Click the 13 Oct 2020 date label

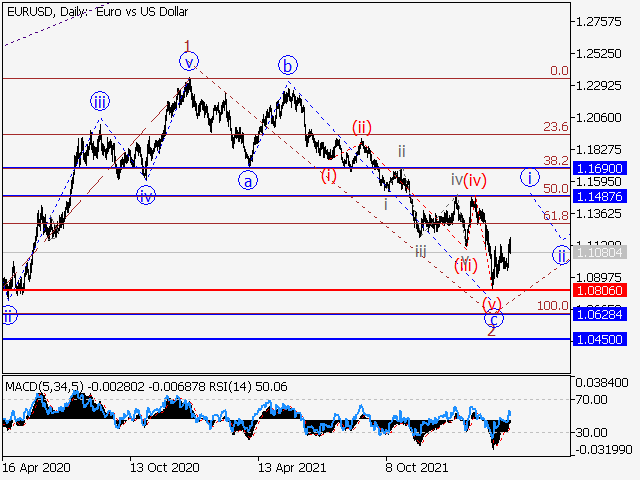164,467
